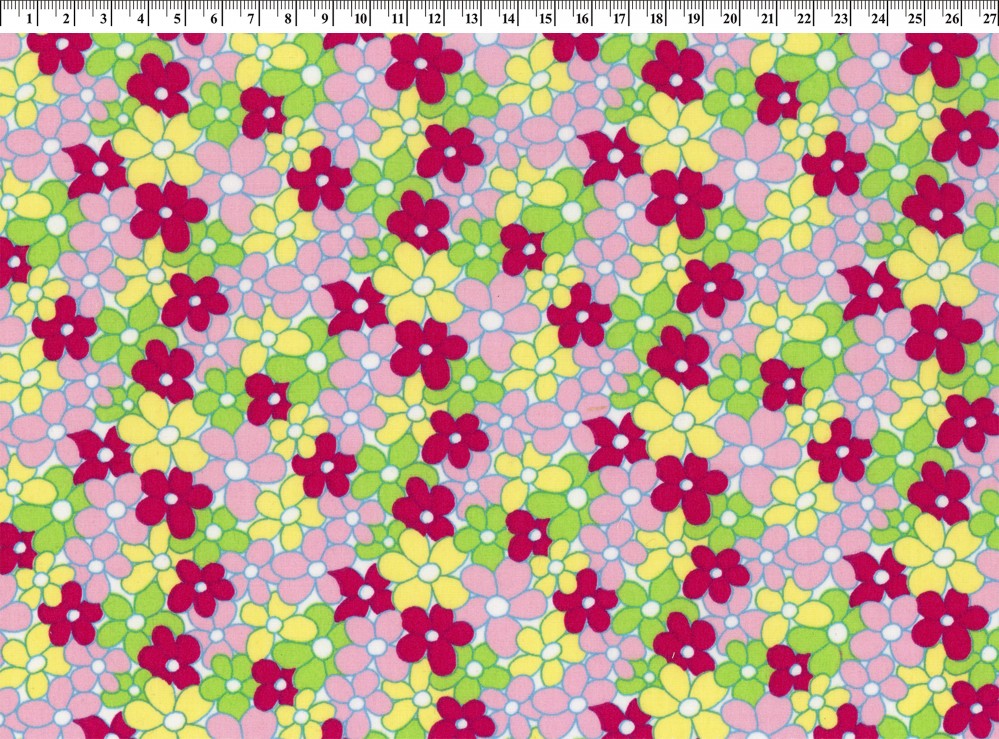999x739 pixels.
Task: Click ruler number 13
Action: pyautogui.click(x=471, y=19)
